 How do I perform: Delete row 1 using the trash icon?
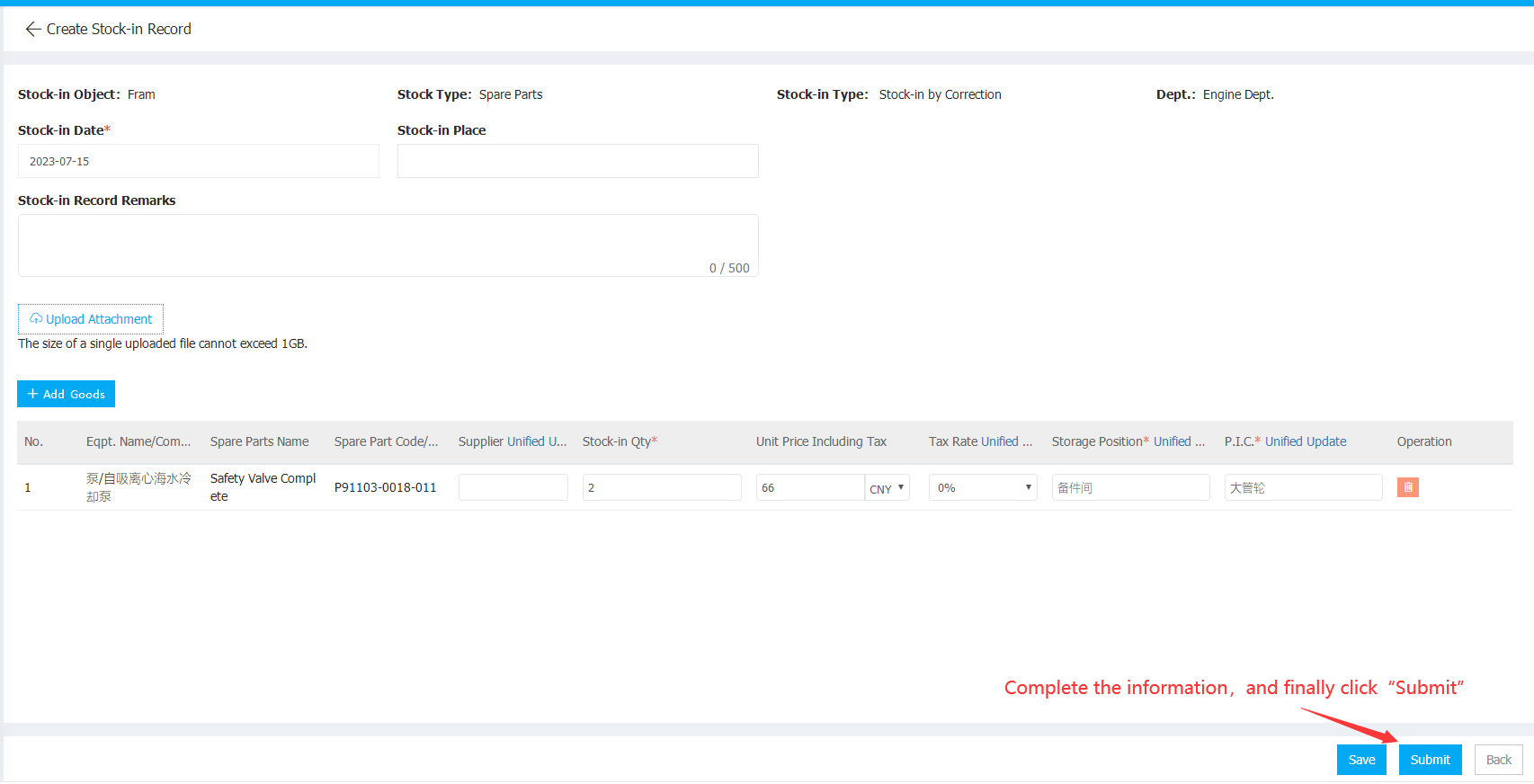tap(1407, 487)
